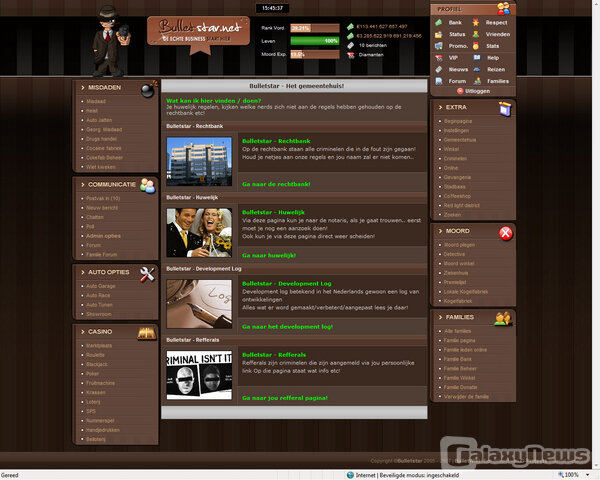Expand the Auto Opties menu arrow
600x480 pixels.
click(x=82, y=272)
